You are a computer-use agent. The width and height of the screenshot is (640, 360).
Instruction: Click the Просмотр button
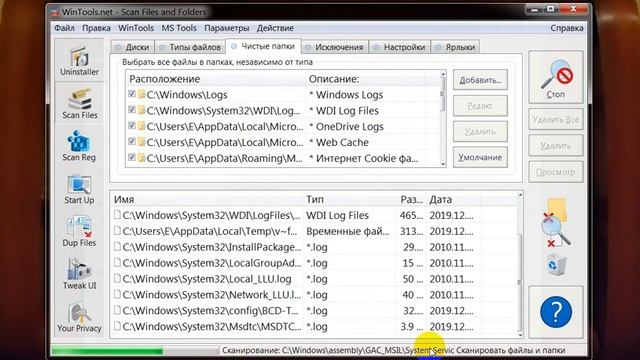556,172
